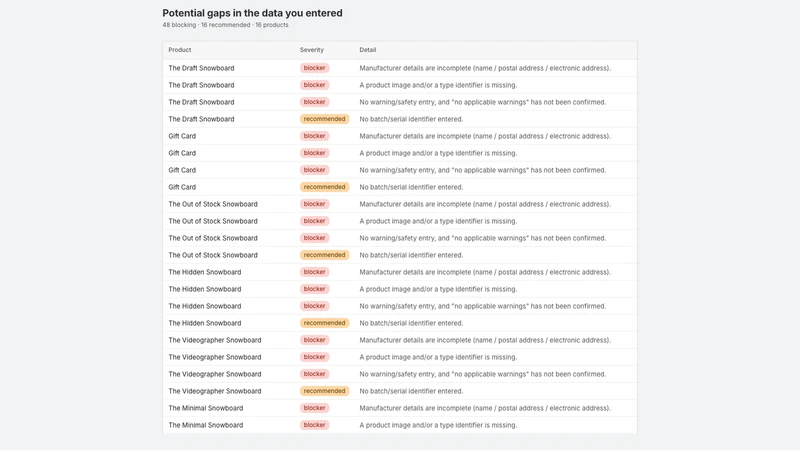Click The Hidden Snowboard no warning/safety detail
Screen dimensions: 800x450
tap(483, 306)
